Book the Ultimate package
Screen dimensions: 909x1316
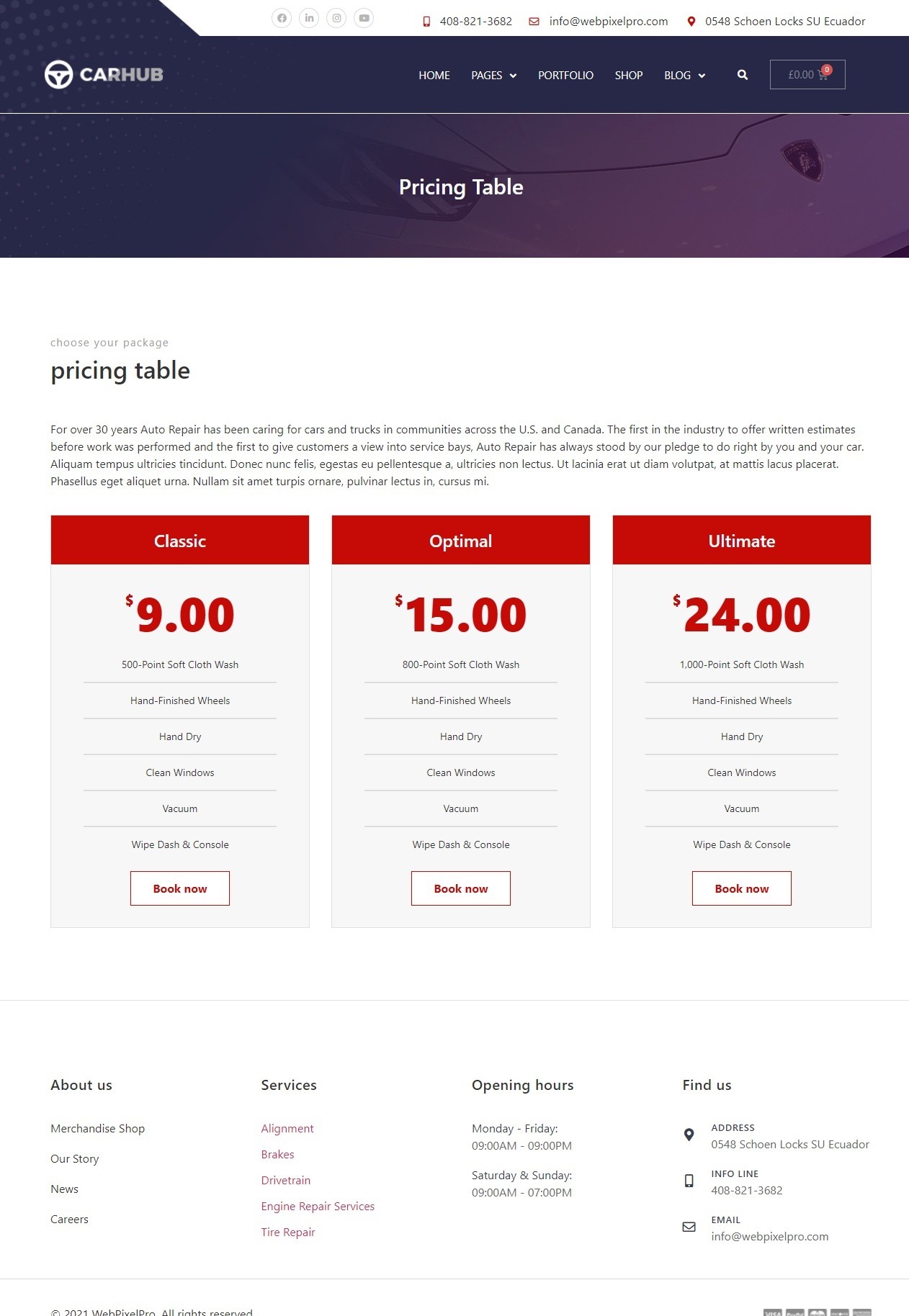[742, 888]
